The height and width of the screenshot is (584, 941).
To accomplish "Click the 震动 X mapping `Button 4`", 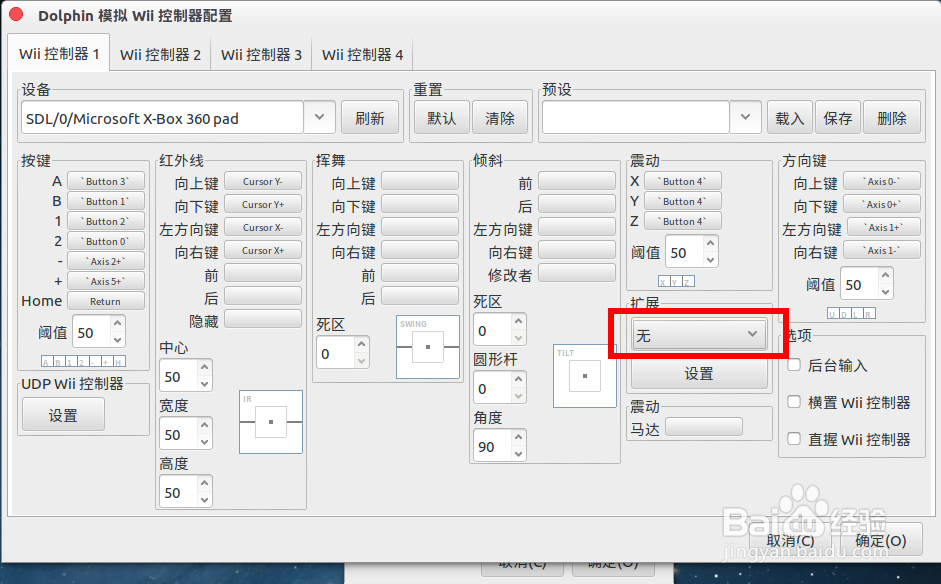I will coord(683,181).
